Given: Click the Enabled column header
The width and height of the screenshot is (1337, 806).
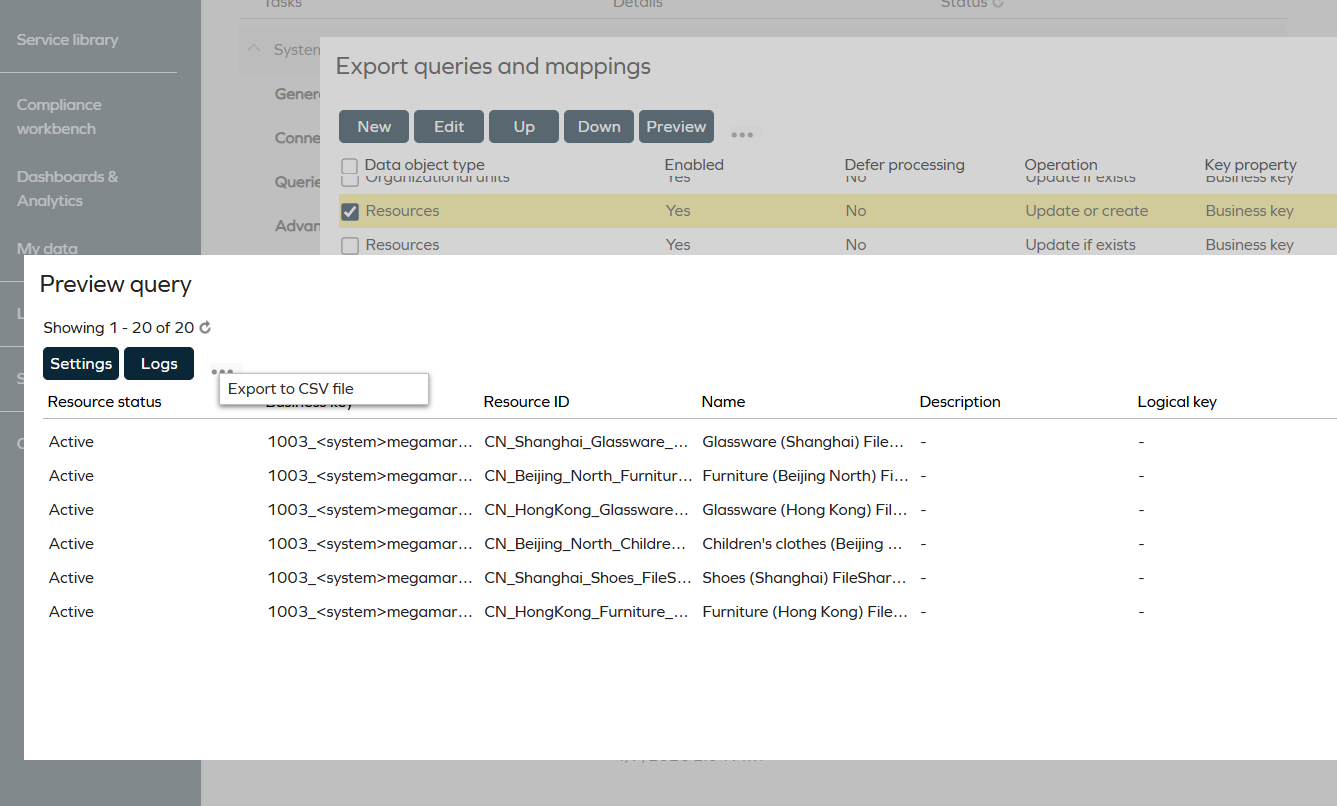Looking at the screenshot, I should coord(694,165).
